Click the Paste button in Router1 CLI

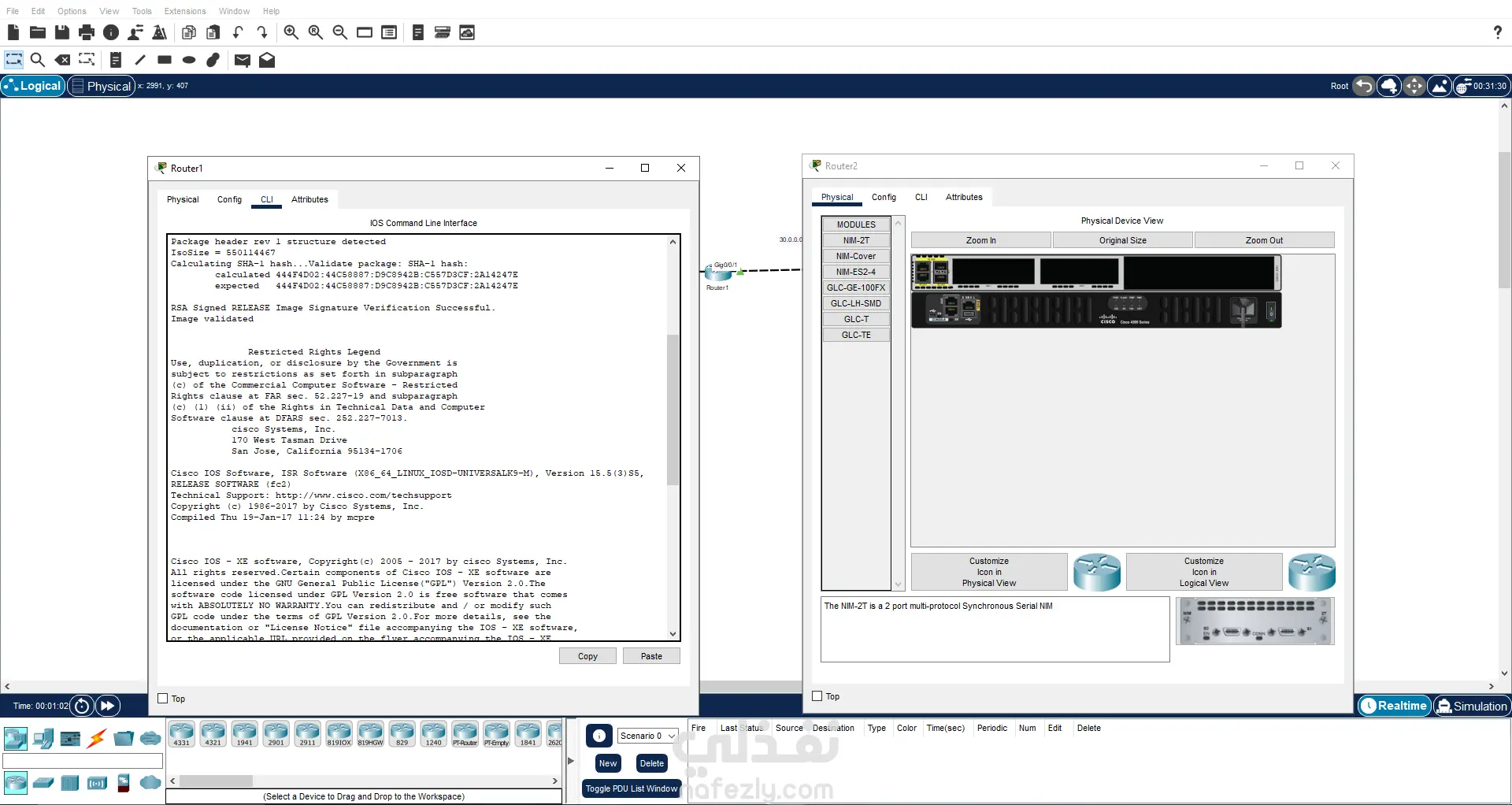click(651, 656)
